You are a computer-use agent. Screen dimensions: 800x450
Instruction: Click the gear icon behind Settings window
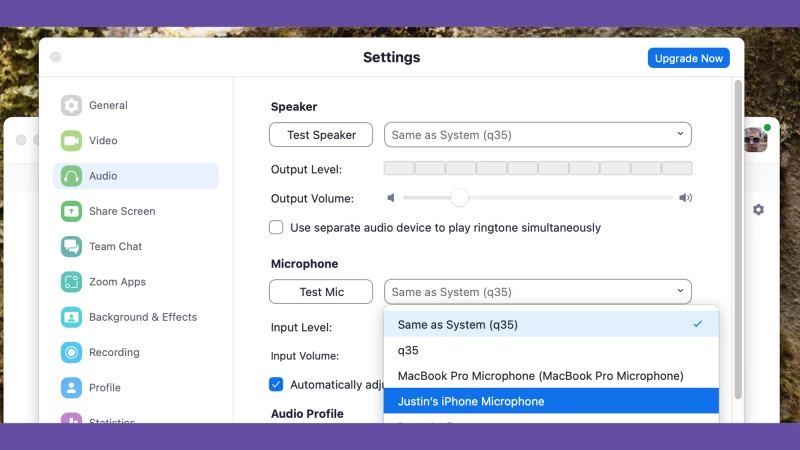click(758, 210)
